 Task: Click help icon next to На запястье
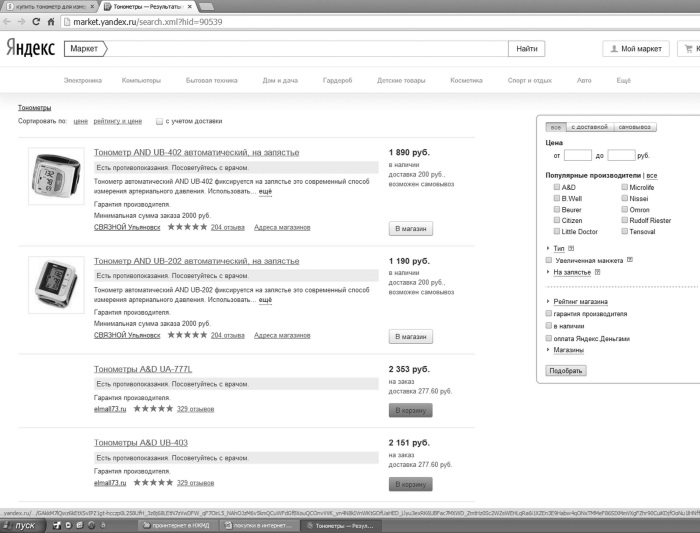coord(597,272)
